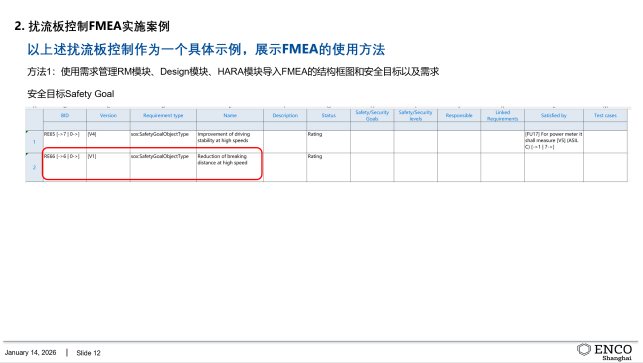Click the ENCO Shanghai logo
This screenshot has width=643, height=363.
click(x=604, y=352)
